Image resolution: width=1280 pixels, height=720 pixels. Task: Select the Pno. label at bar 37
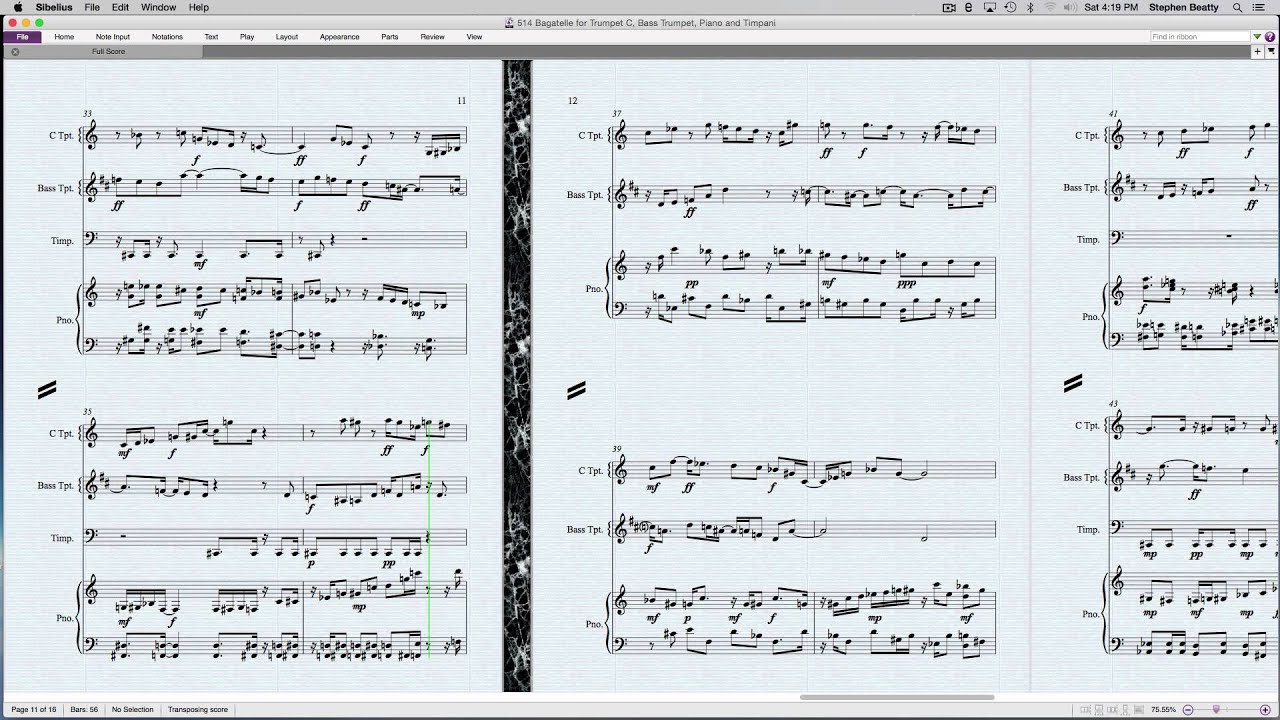594,288
